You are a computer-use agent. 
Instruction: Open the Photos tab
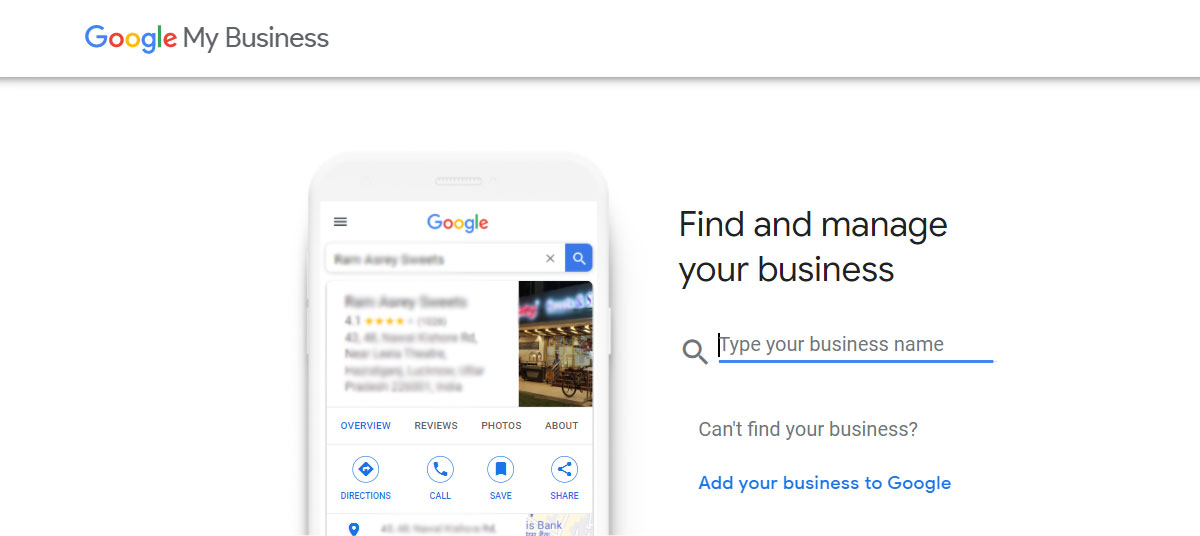click(501, 426)
